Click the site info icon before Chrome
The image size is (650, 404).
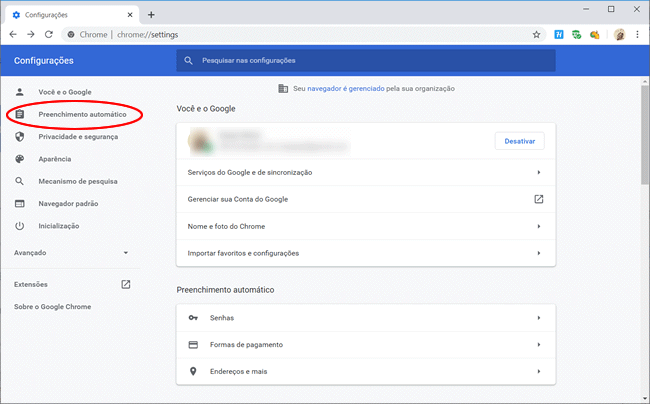click(71, 35)
